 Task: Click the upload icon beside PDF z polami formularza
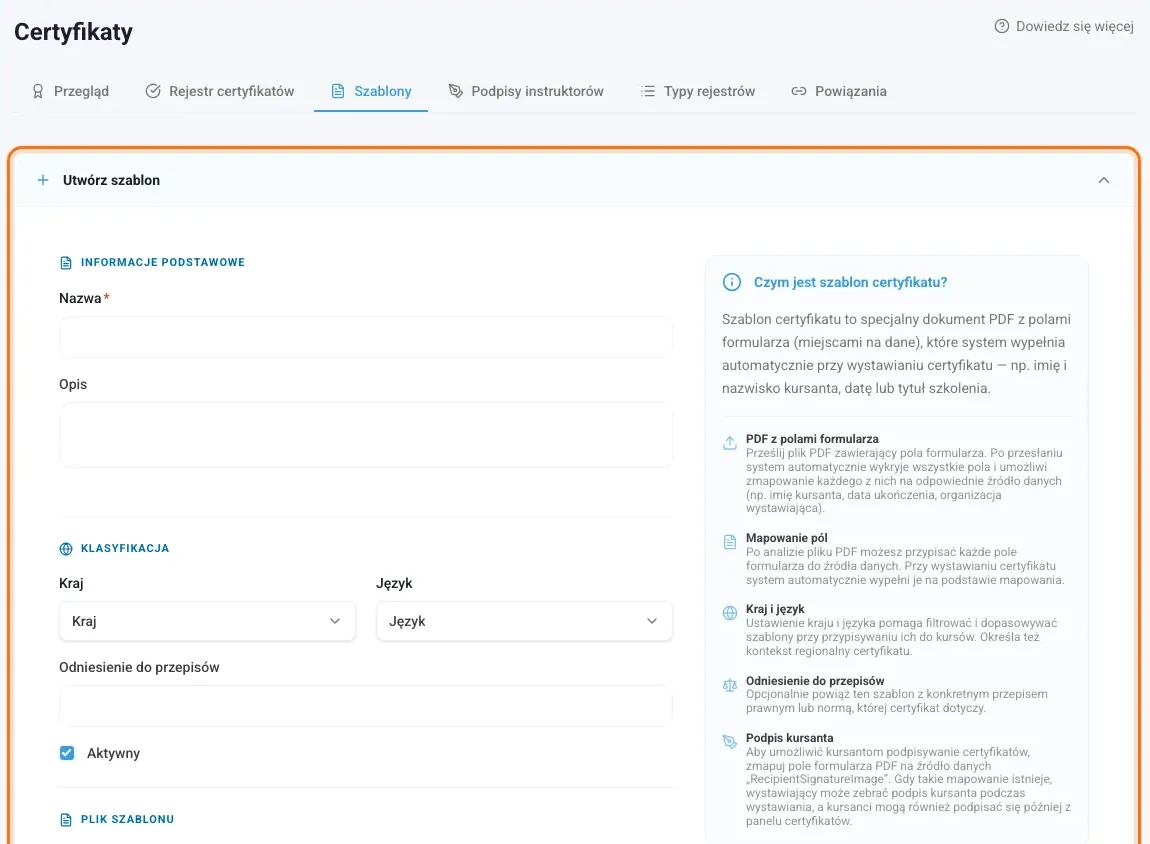tap(730, 443)
